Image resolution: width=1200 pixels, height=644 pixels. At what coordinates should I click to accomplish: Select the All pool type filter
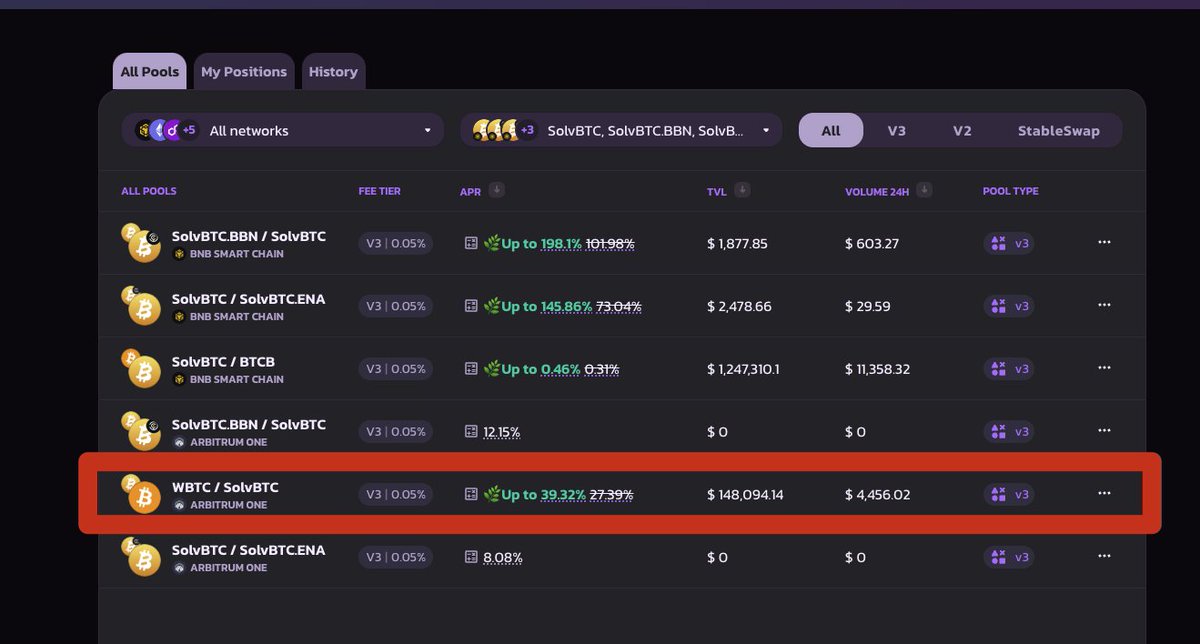point(831,130)
